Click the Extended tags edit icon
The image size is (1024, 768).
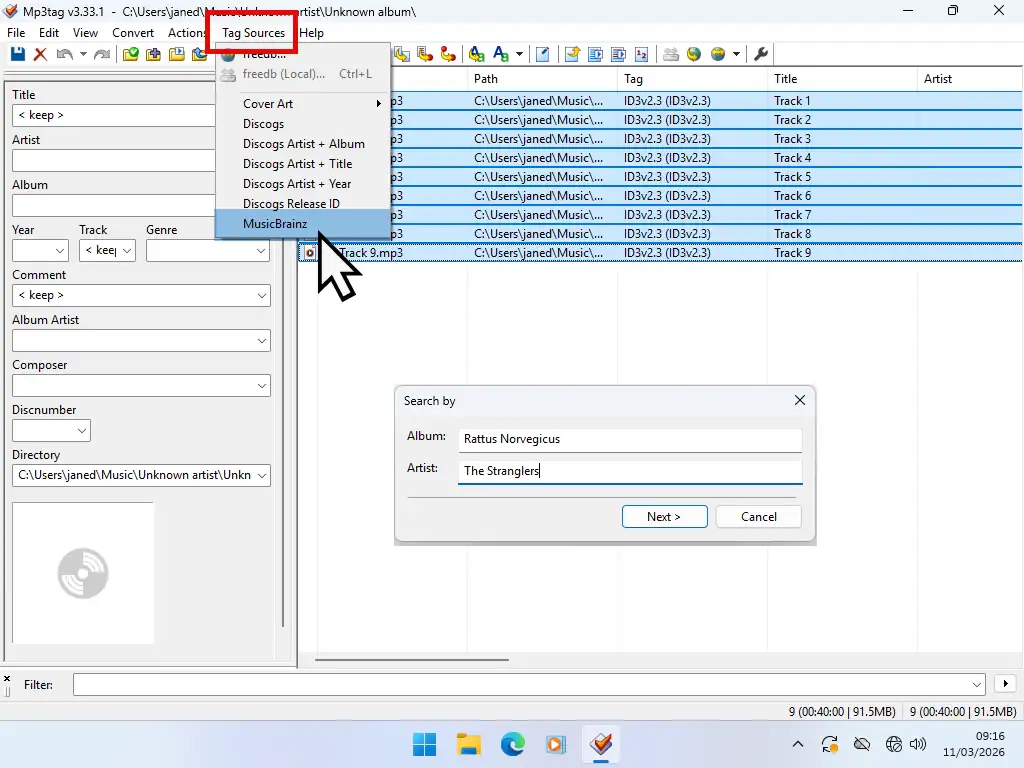[x=543, y=54]
